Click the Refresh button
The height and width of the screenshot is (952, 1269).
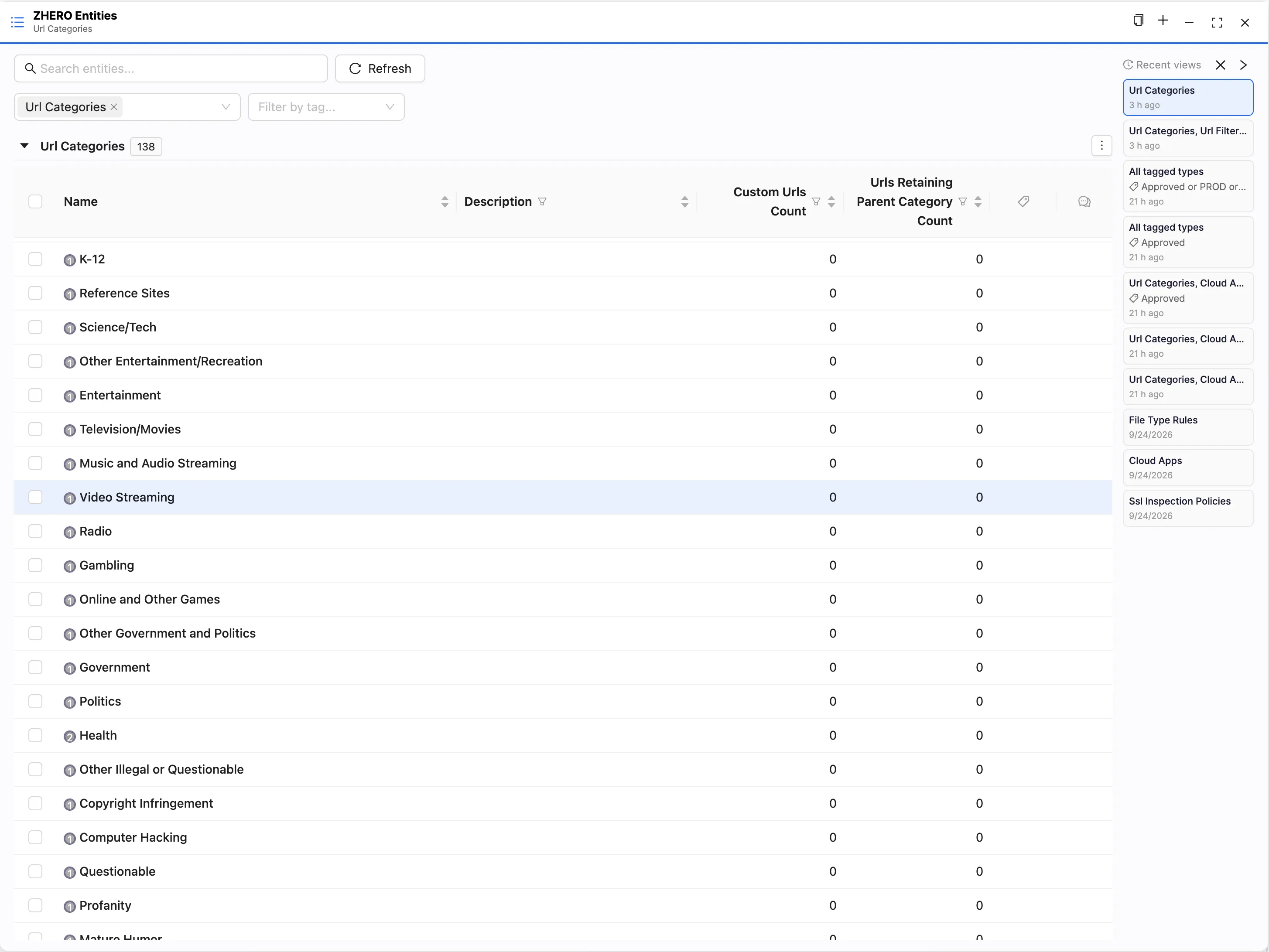[x=380, y=68]
